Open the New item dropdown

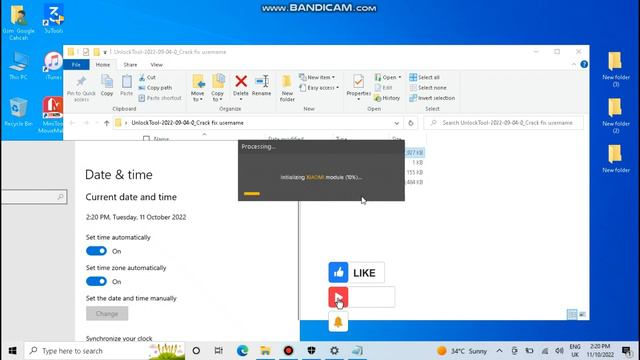click(x=317, y=77)
